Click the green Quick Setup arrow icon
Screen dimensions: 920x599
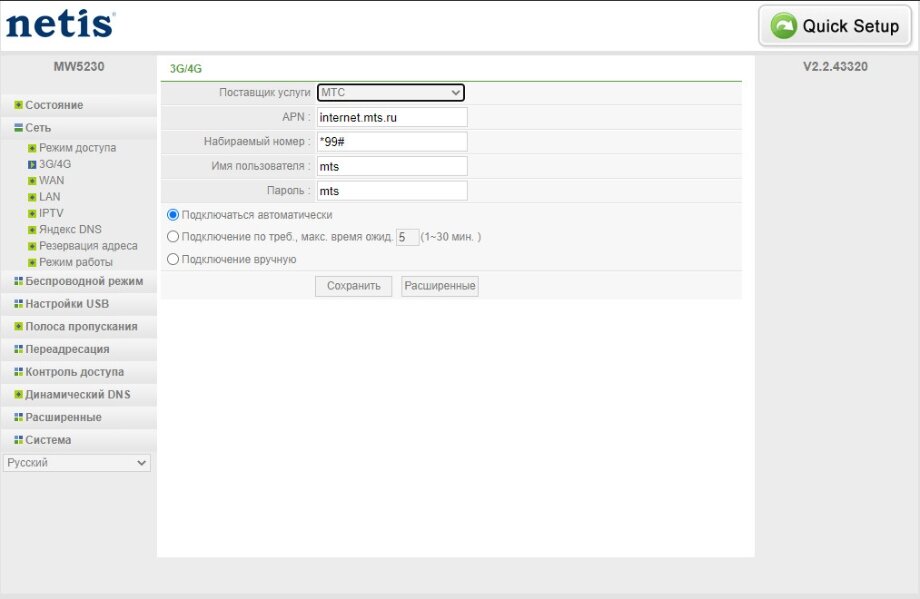point(783,26)
